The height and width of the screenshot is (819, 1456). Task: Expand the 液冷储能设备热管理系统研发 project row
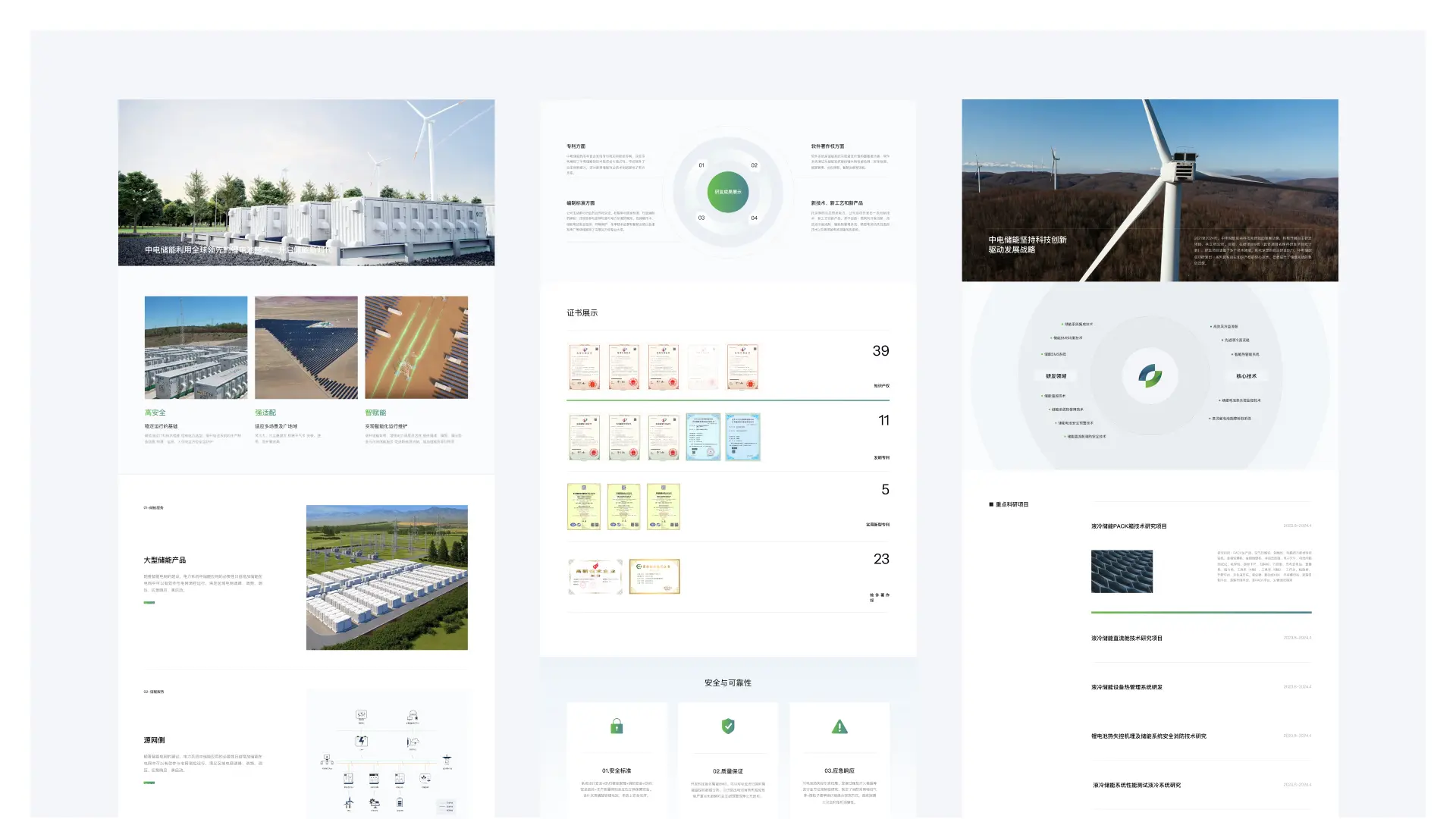click(1126, 687)
